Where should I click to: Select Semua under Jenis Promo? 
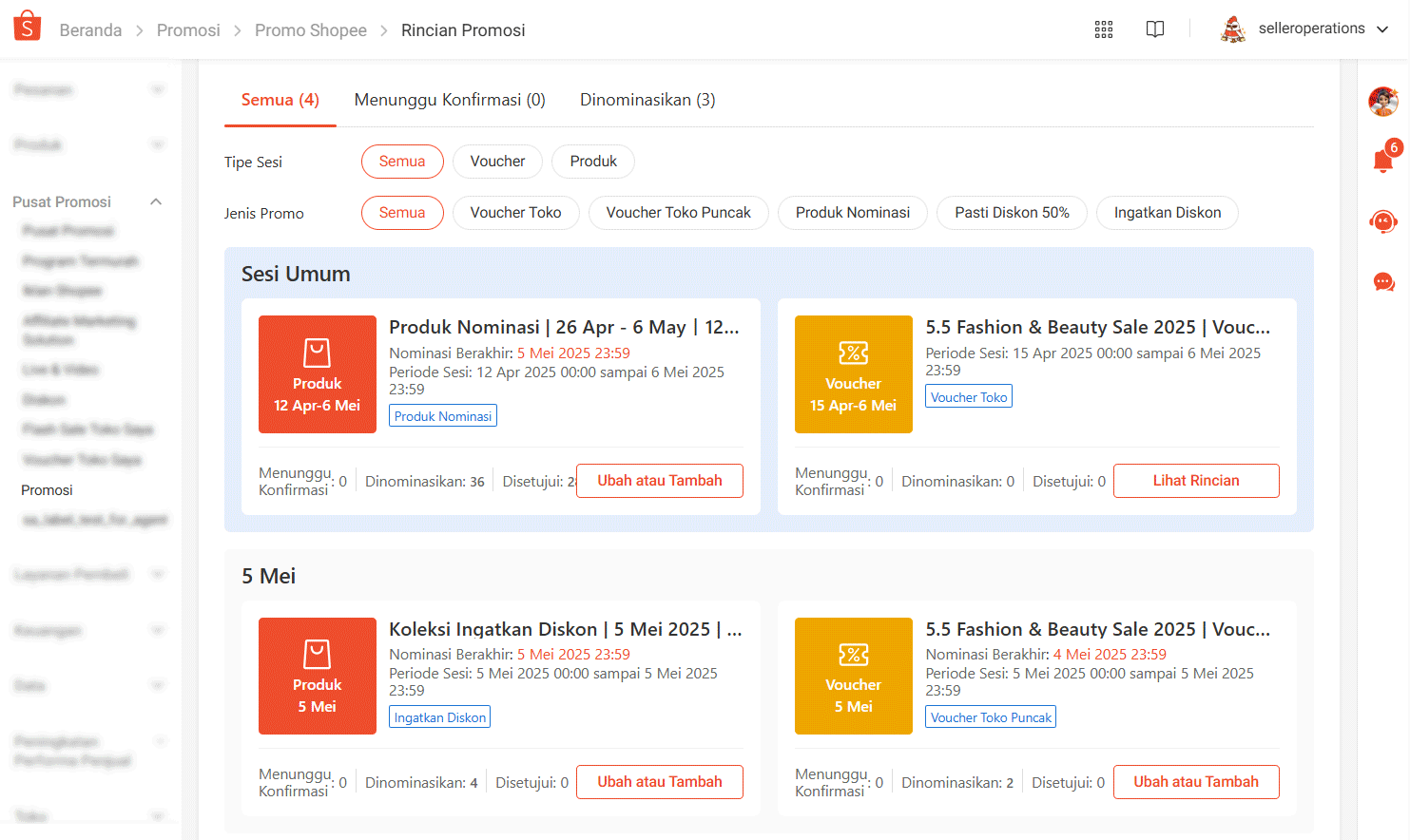tap(402, 213)
